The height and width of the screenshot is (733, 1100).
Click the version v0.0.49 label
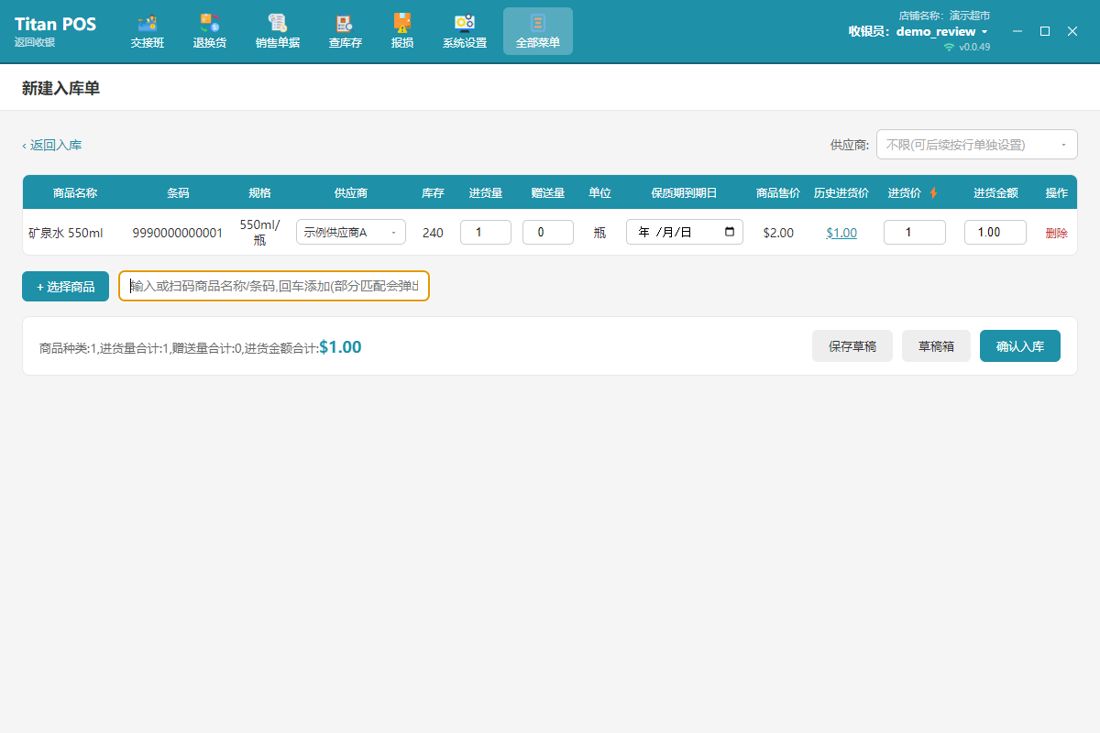pyautogui.click(x=974, y=47)
